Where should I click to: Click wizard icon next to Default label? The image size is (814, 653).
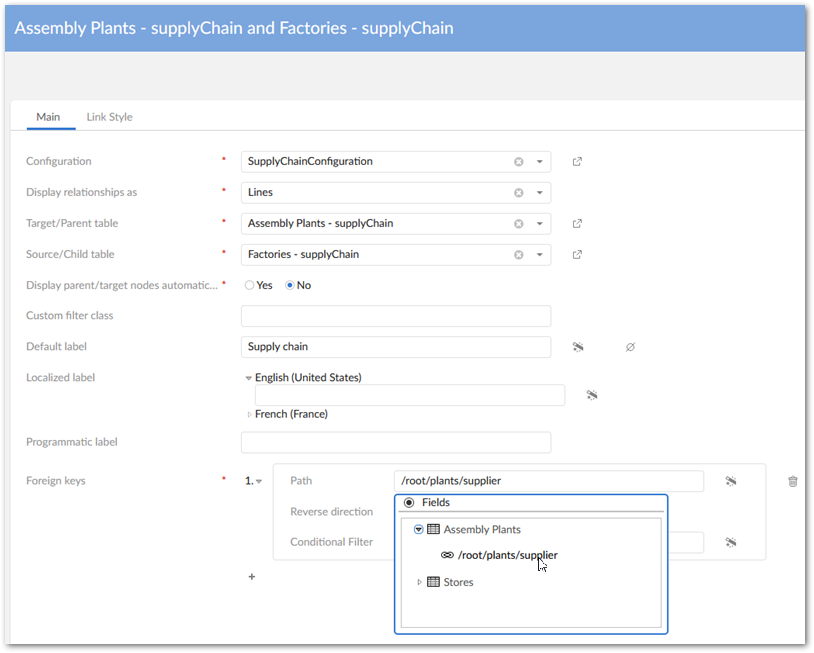pos(578,347)
